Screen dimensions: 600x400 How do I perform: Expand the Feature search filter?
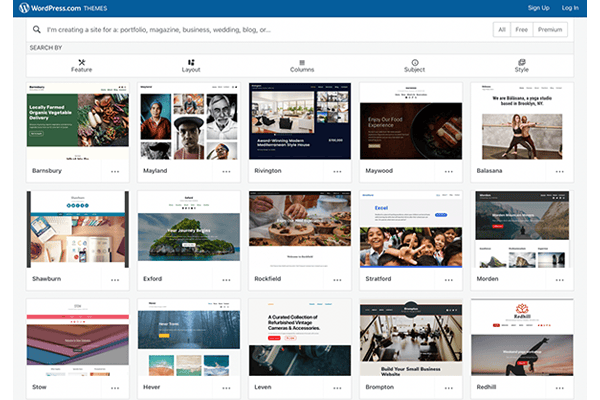82,66
